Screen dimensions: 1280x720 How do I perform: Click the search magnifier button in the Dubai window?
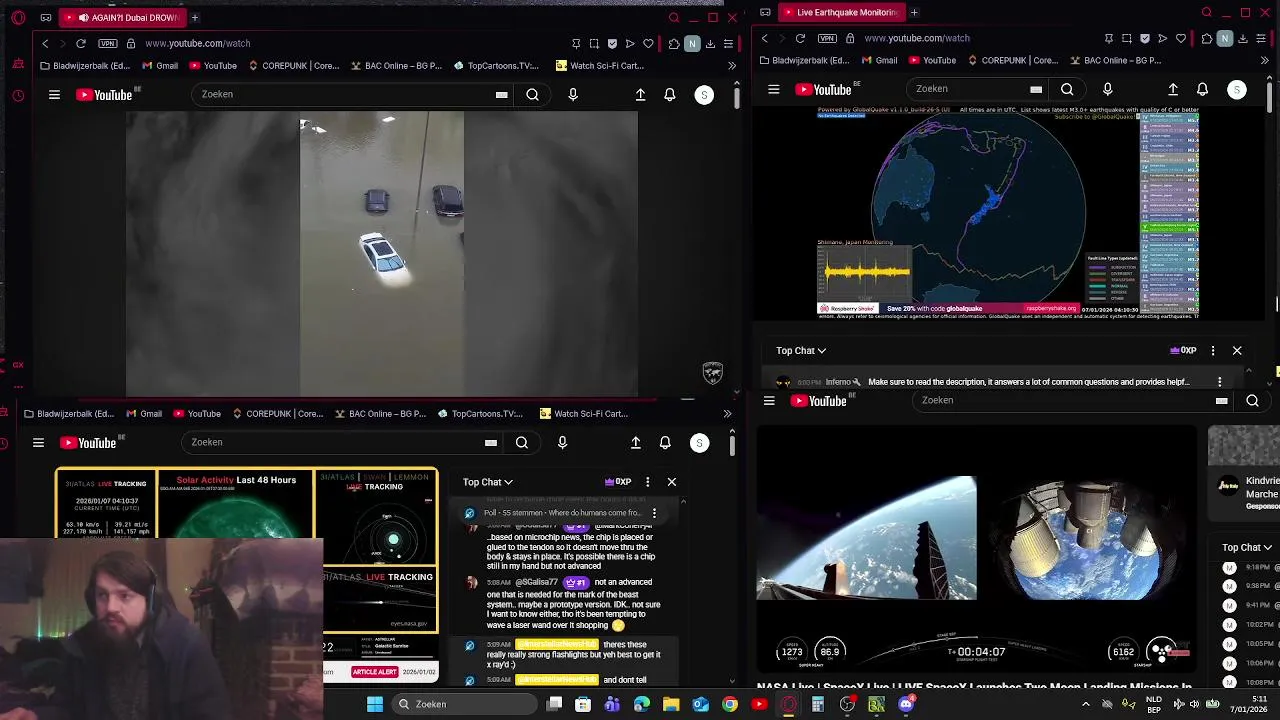[x=532, y=95]
